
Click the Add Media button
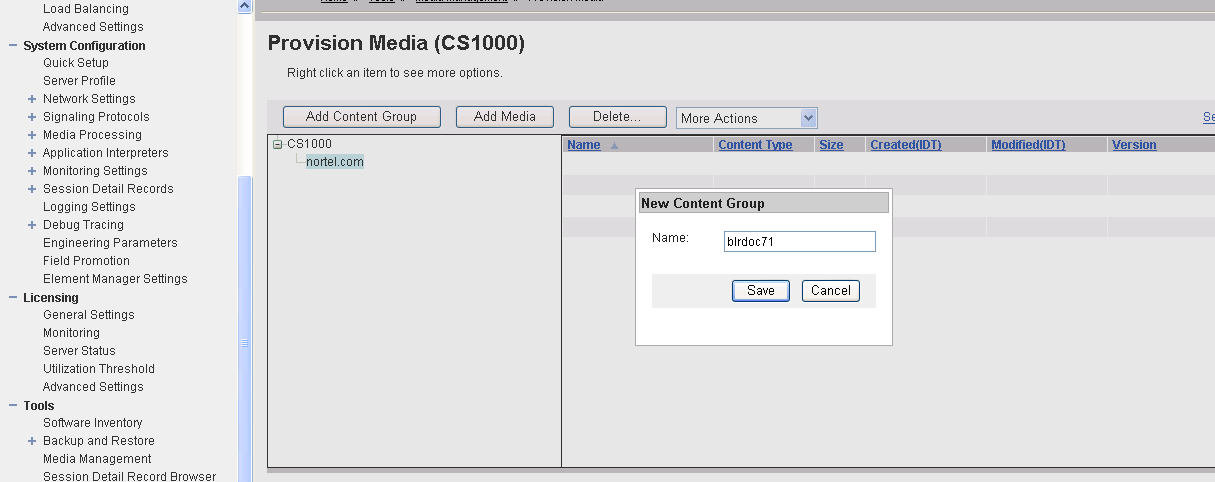tap(505, 117)
